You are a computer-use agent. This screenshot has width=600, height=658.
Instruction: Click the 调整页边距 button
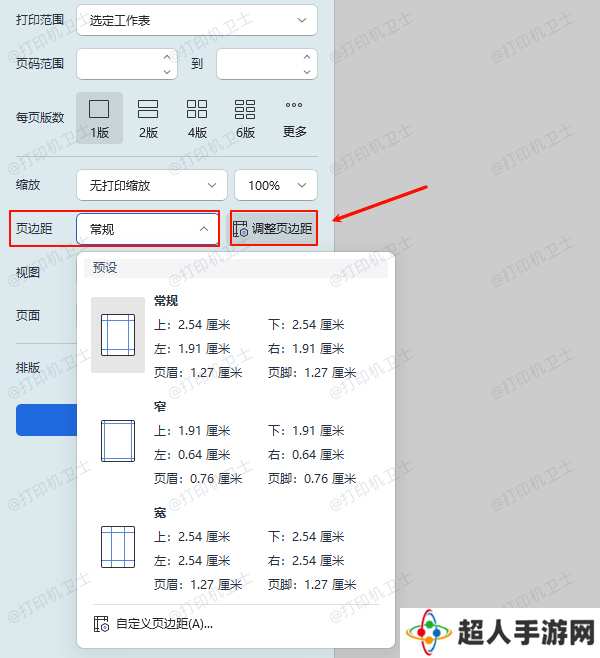pos(274,229)
